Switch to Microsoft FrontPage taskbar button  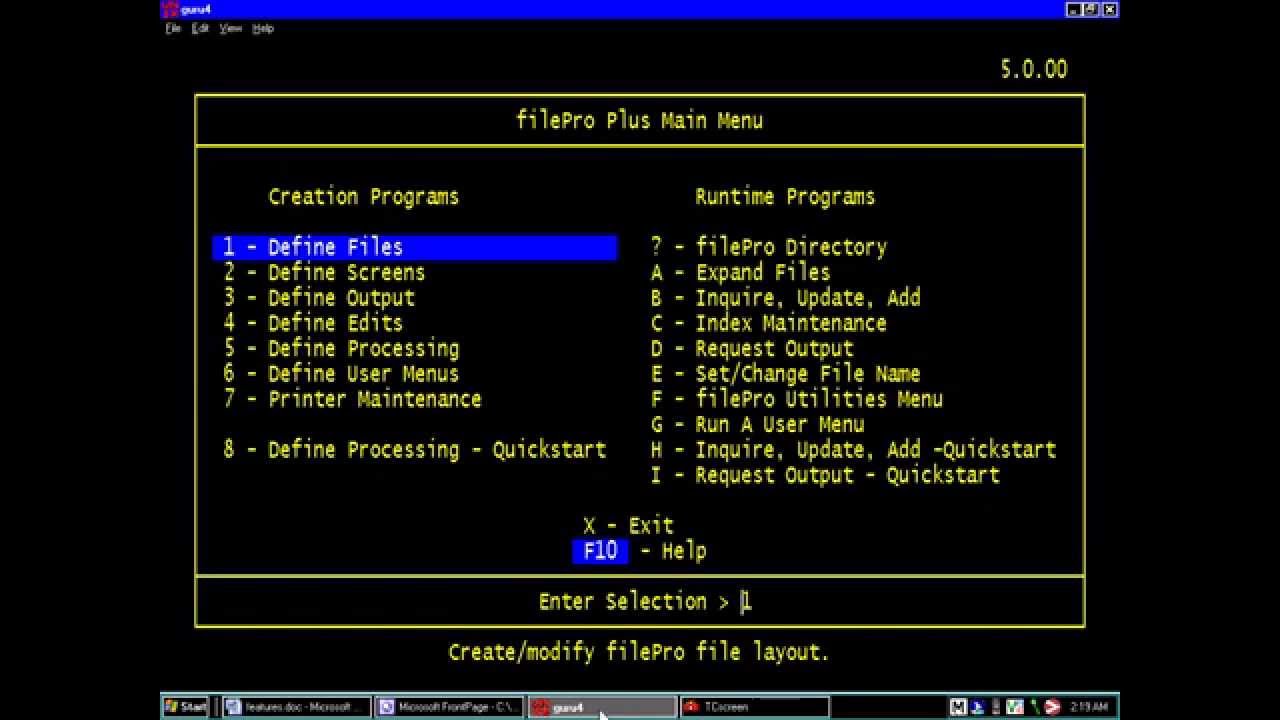[449, 707]
